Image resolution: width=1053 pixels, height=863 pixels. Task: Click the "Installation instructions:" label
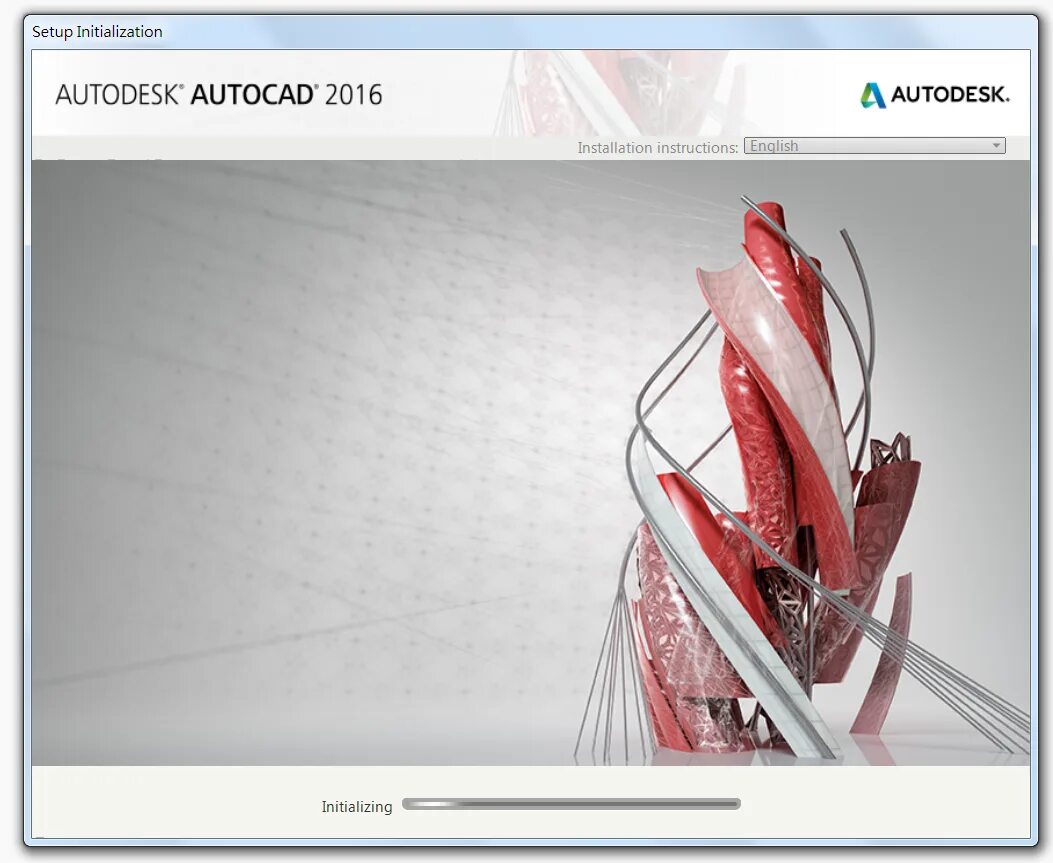(657, 148)
